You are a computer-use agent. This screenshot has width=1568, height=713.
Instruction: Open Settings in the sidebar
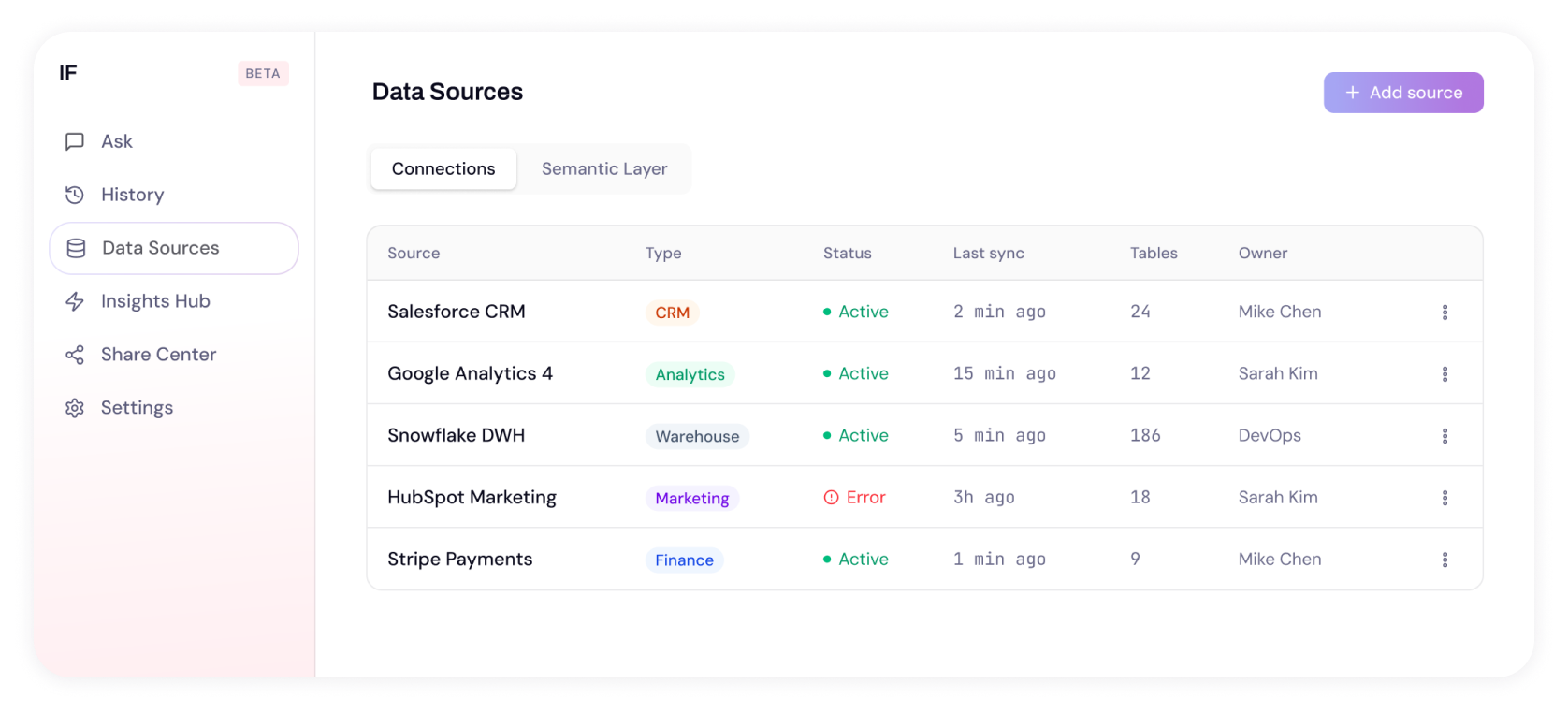coord(174,408)
